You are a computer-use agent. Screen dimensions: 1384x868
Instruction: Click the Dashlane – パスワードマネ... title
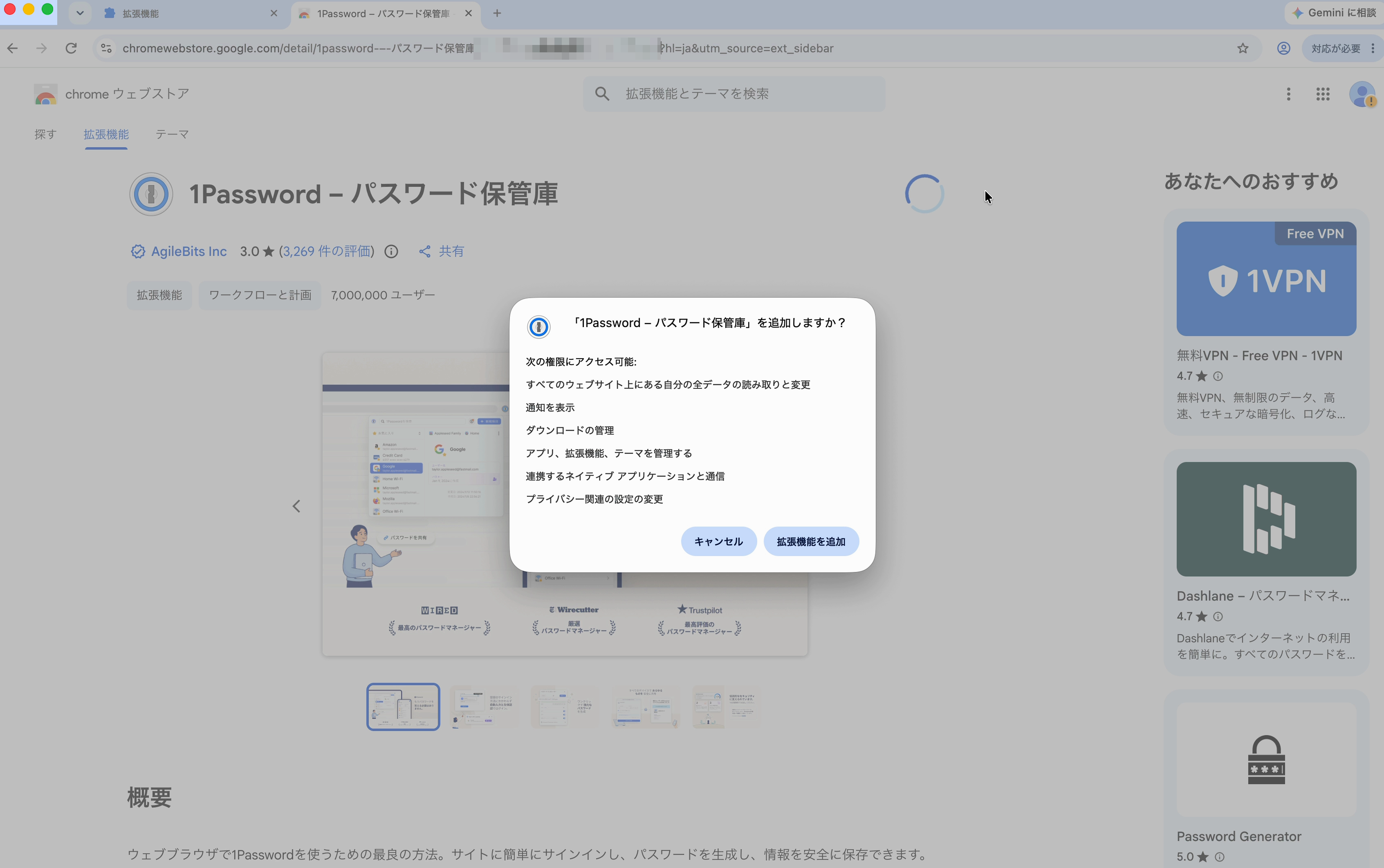click(1263, 596)
